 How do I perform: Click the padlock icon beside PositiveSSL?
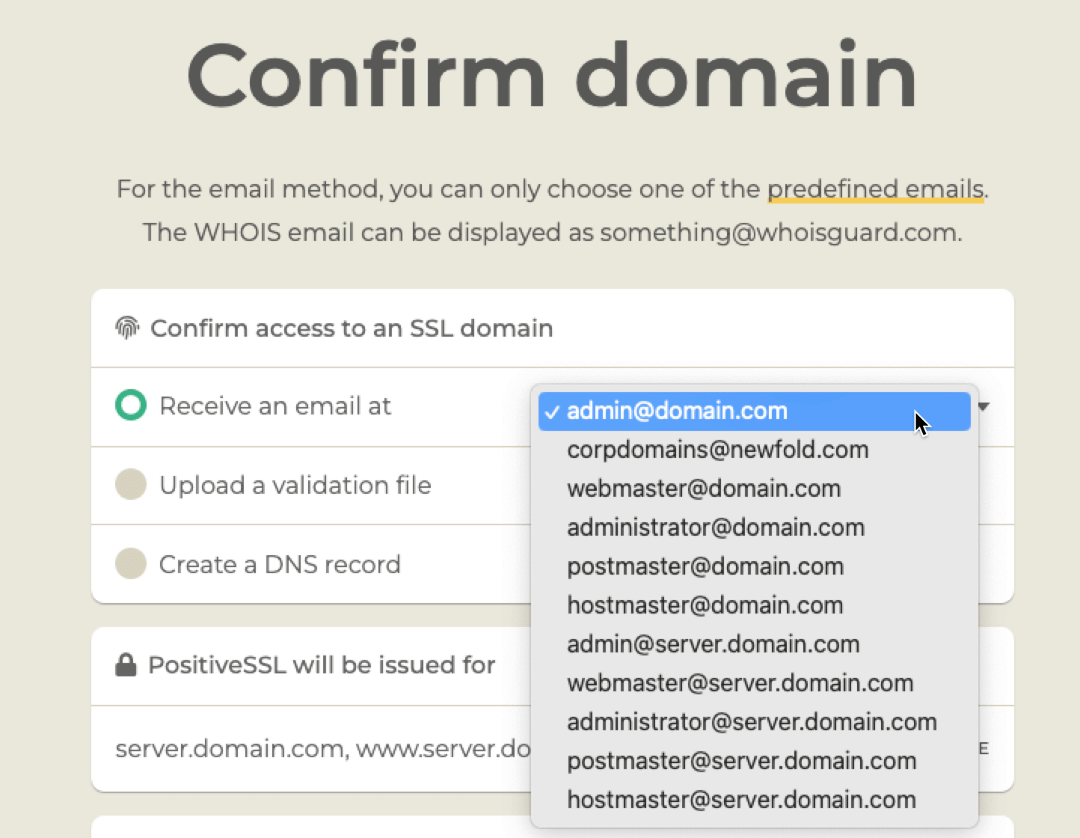(125, 664)
